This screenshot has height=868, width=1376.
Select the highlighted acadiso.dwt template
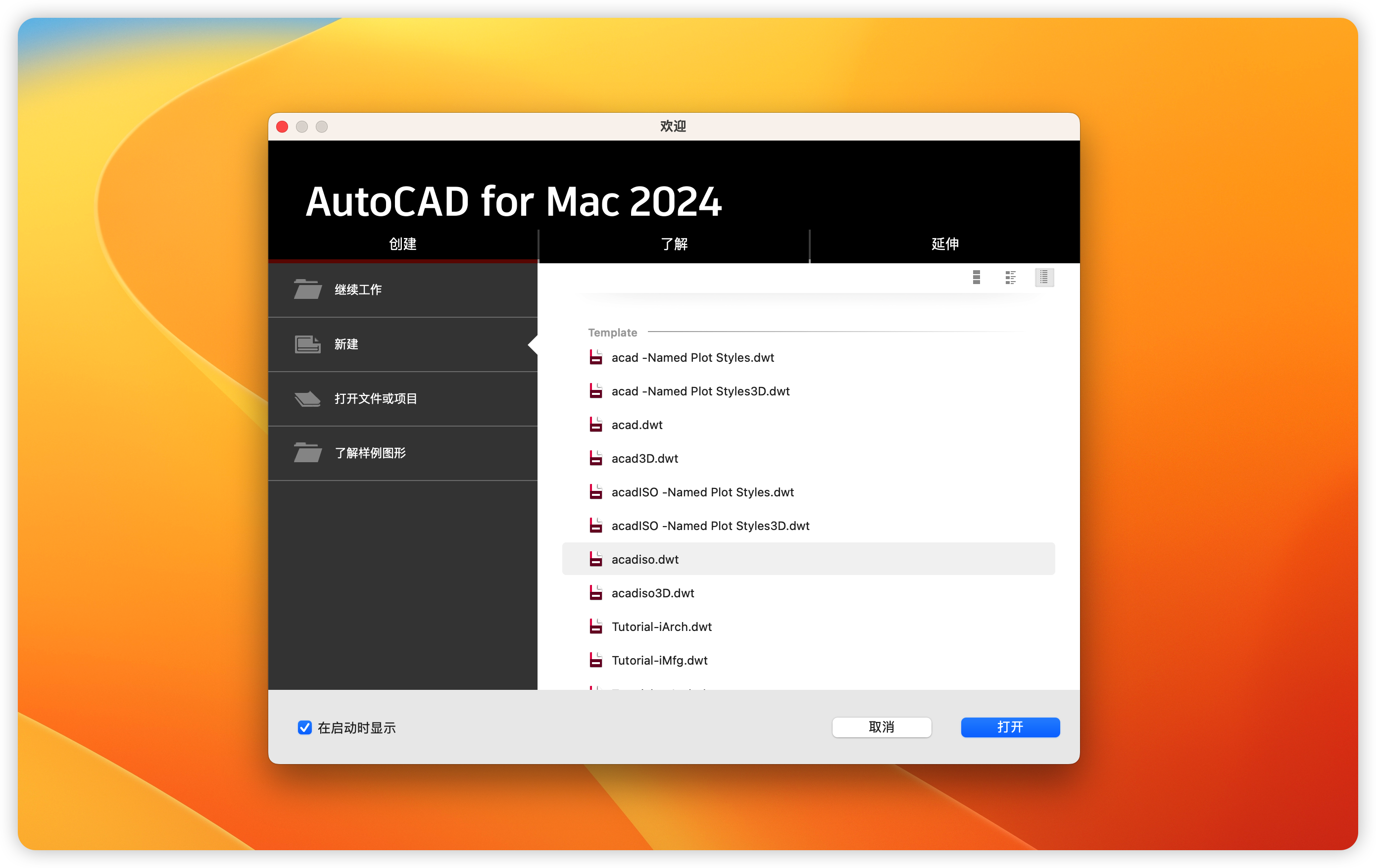click(809, 559)
